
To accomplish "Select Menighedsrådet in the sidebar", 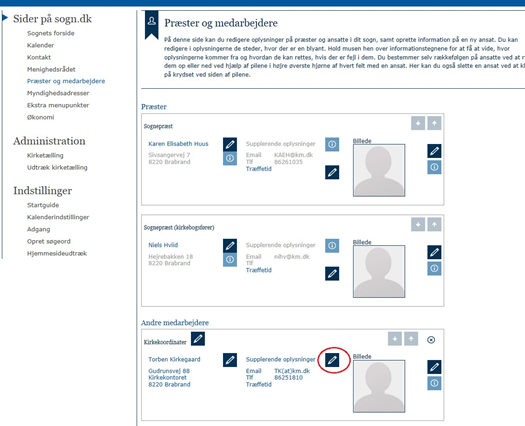I will click(51, 69).
